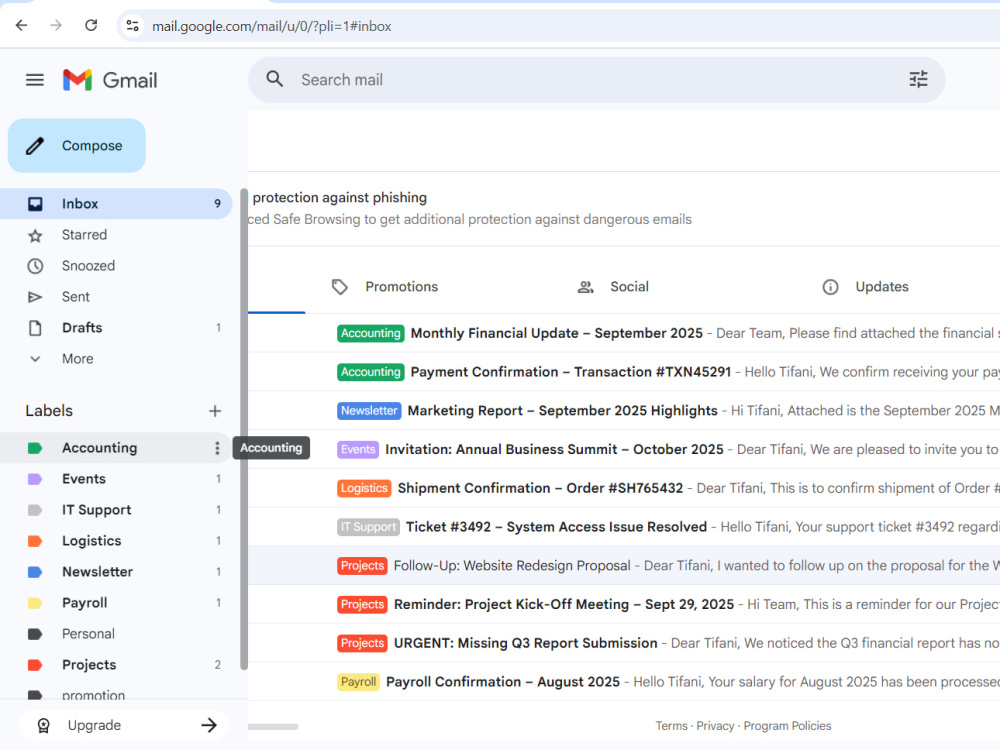Viewport: 1000px width, 750px height.
Task: Select red Projects label color tag
Action: (x=35, y=665)
